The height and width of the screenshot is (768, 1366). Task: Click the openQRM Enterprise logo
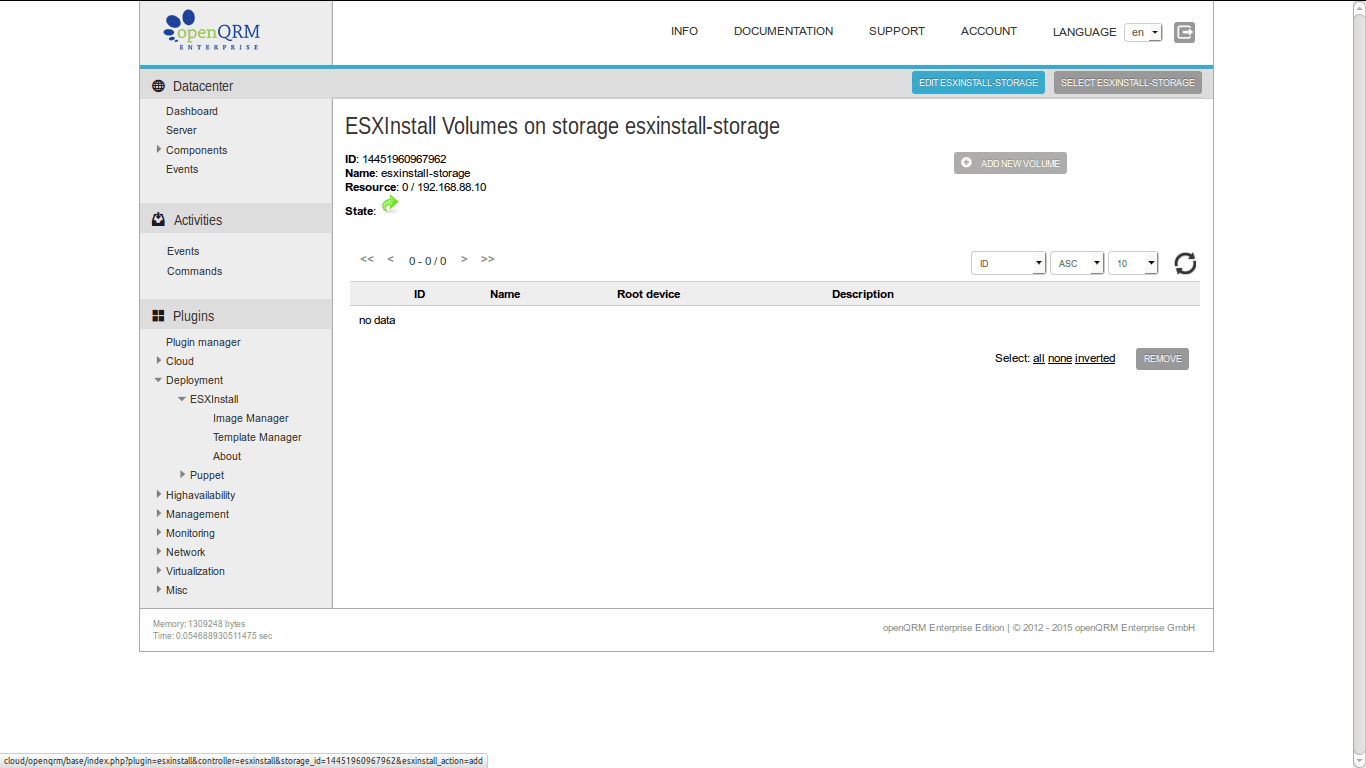(212, 31)
